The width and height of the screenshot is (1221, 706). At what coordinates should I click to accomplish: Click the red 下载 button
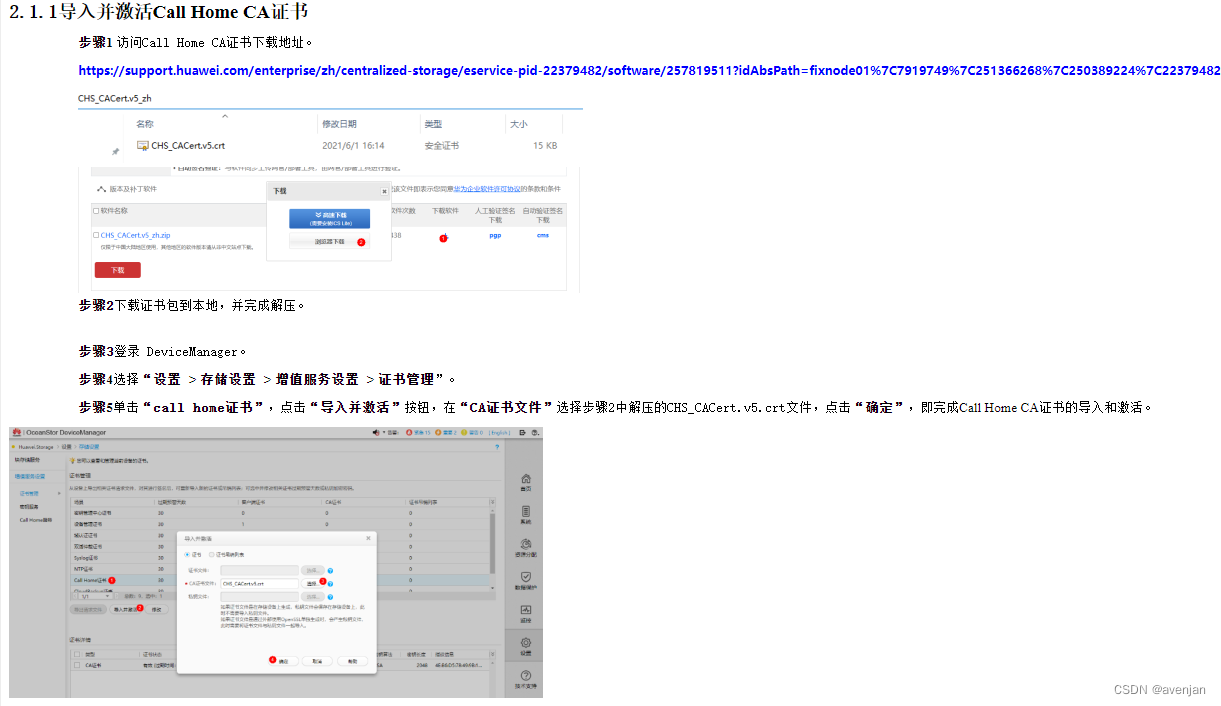coord(117,270)
